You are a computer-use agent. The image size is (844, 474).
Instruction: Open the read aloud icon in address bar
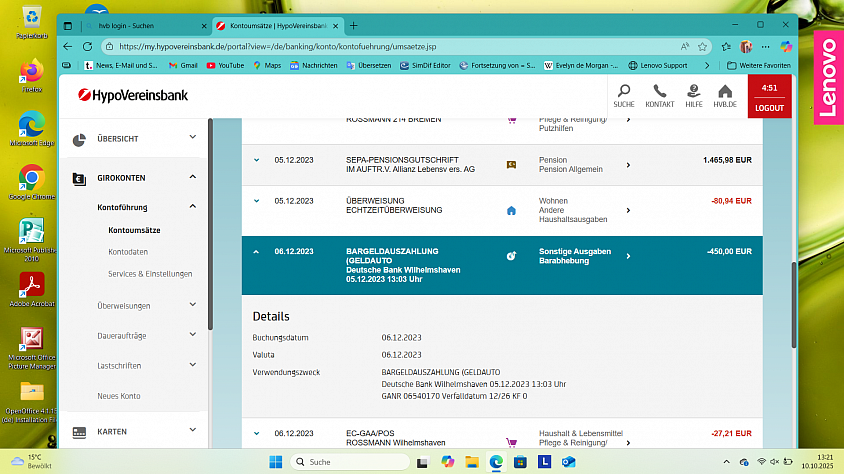coord(685,47)
